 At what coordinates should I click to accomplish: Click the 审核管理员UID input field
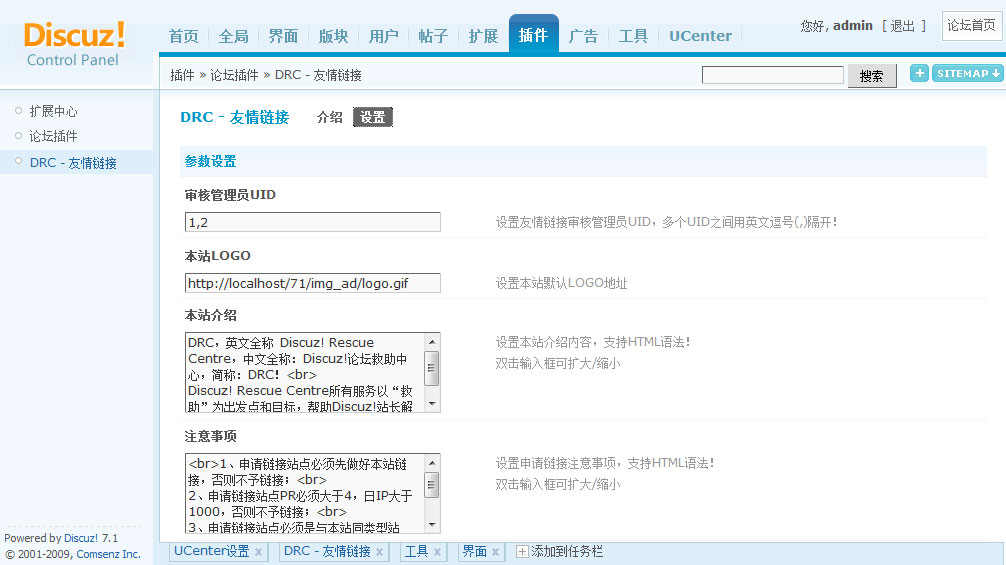pyautogui.click(x=312, y=223)
